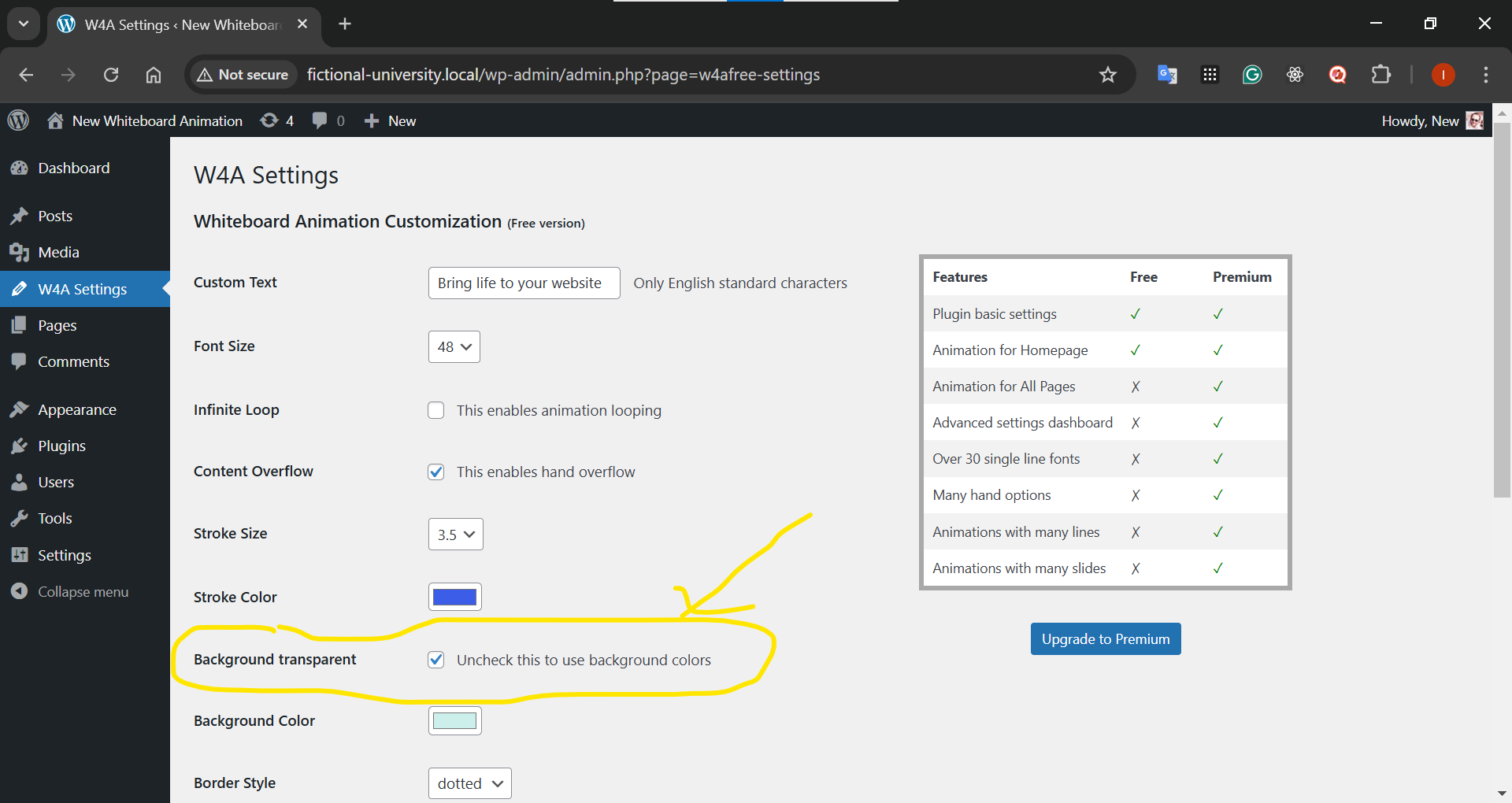Image resolution: width=1512 pixels, height=803 pixels.
Task: Click the Collapse menu link
Action: click(x=82, y=591)
